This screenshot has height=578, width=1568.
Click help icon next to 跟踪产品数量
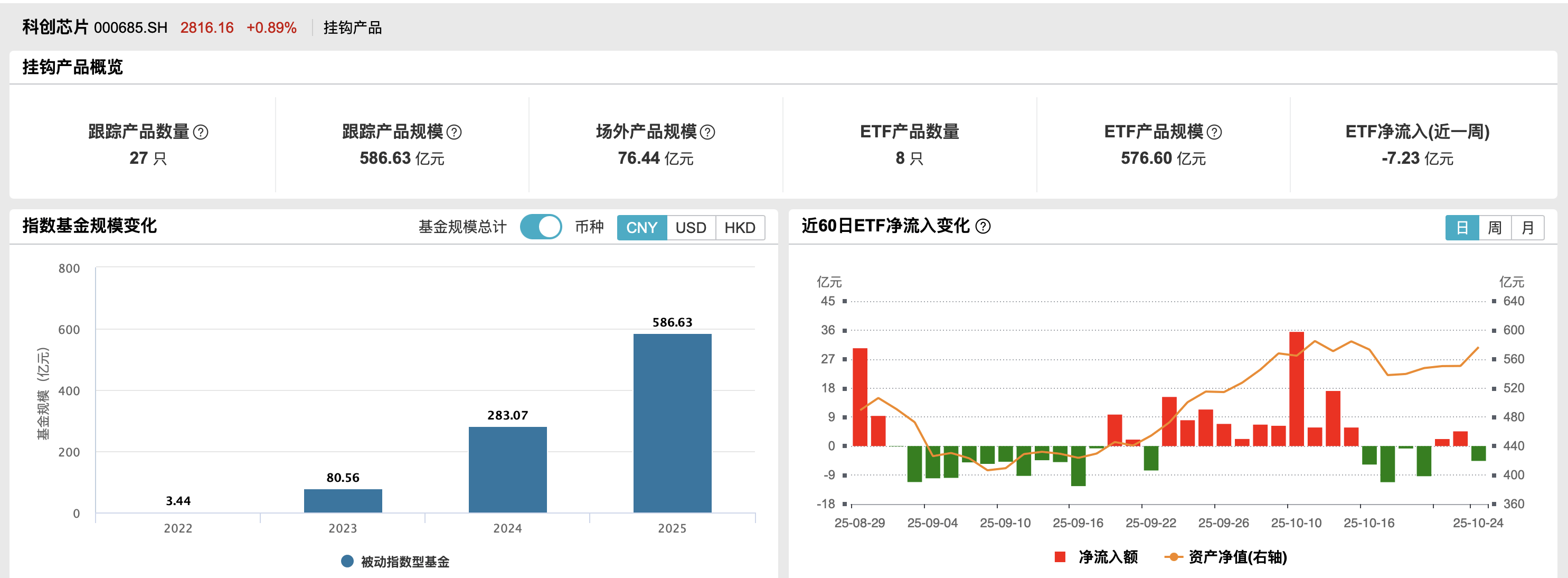pos(200,132)
